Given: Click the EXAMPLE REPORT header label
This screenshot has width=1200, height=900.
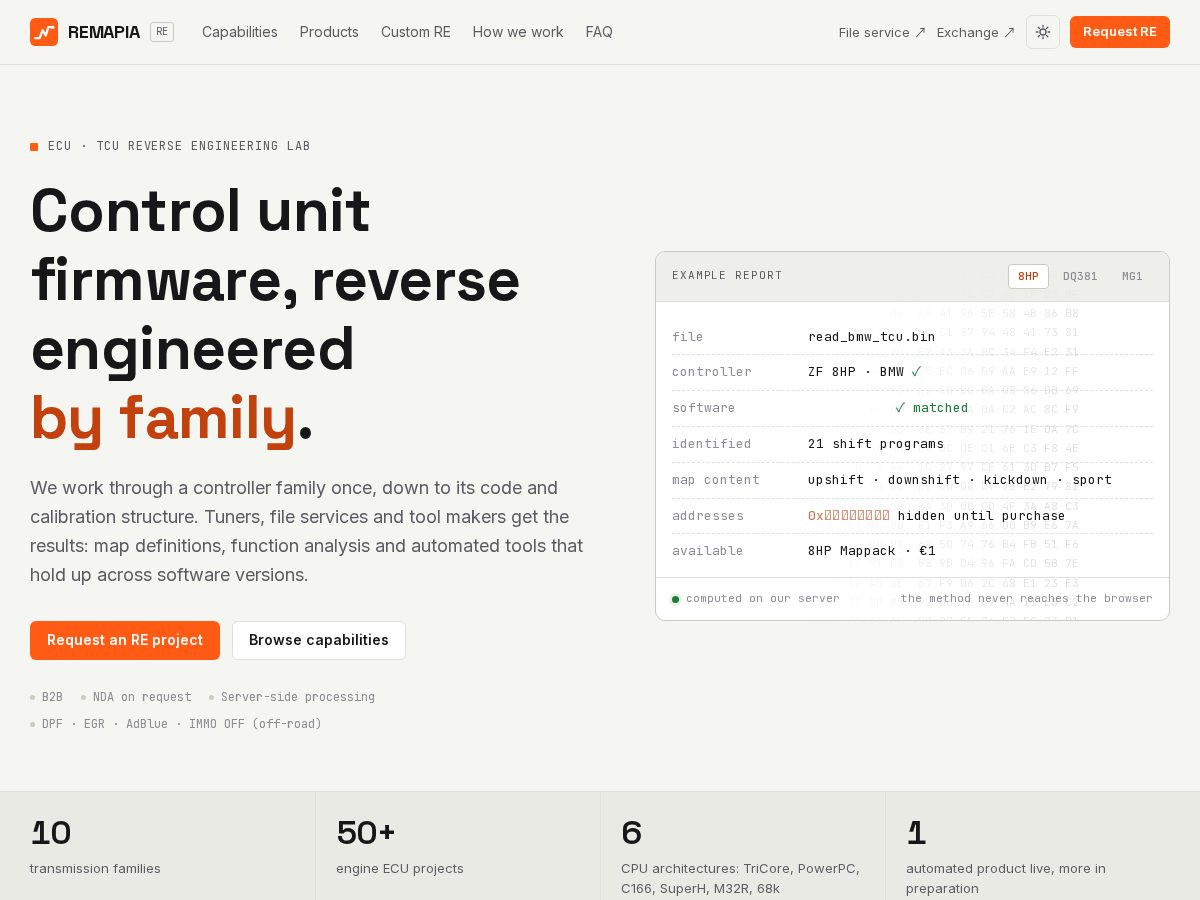Looking at the screenshot, I should pos(727,276).
